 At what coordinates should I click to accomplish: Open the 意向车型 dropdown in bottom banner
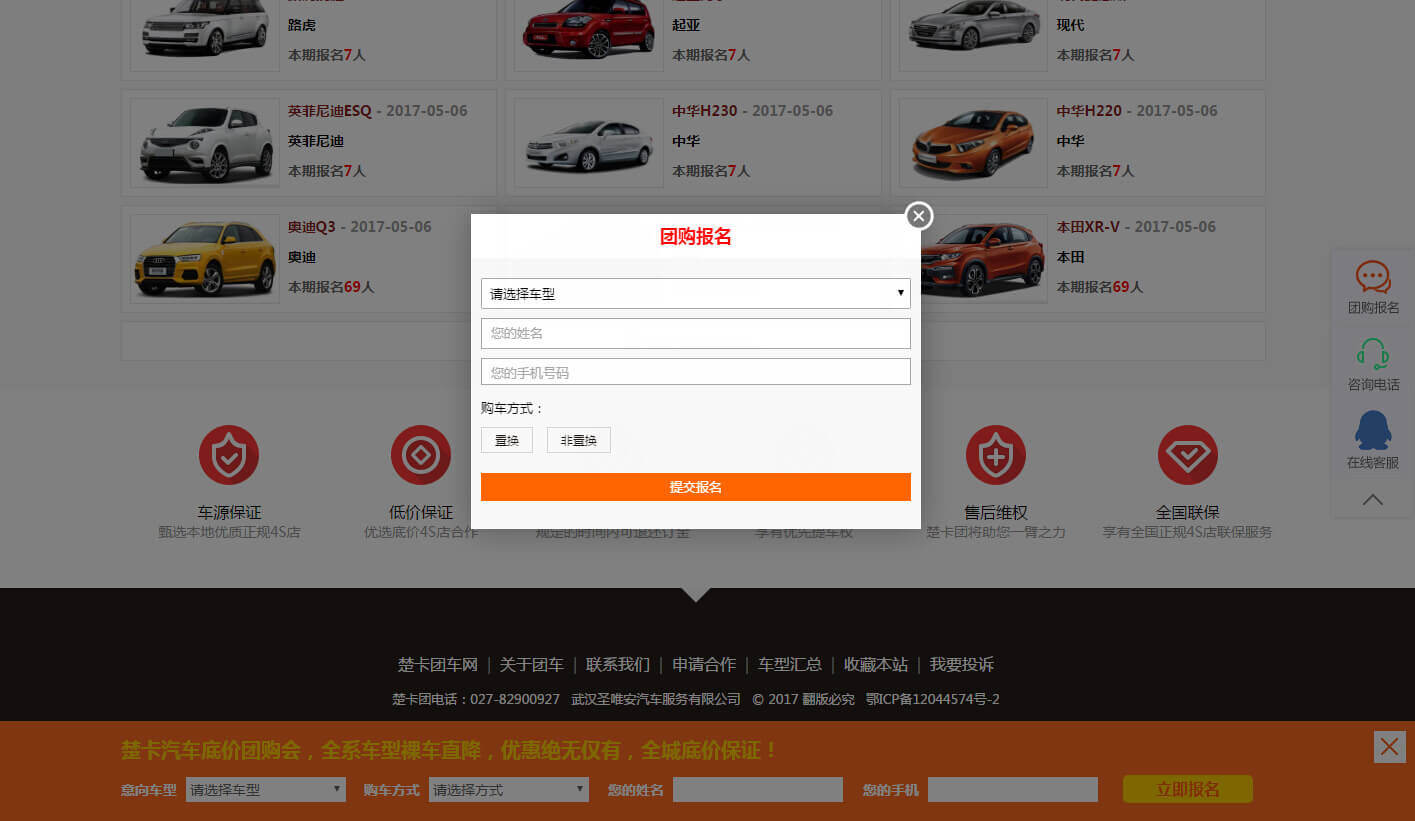(266, 789)
